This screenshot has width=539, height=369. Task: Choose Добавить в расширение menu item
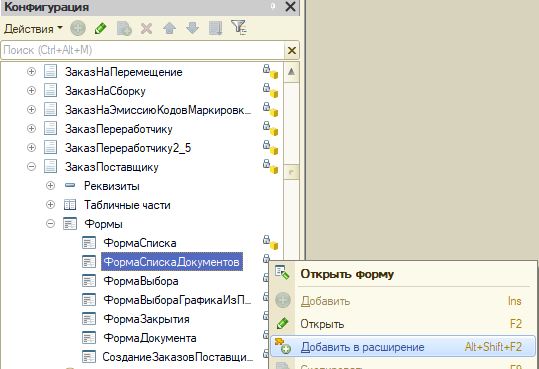click(x=403, y=346)
